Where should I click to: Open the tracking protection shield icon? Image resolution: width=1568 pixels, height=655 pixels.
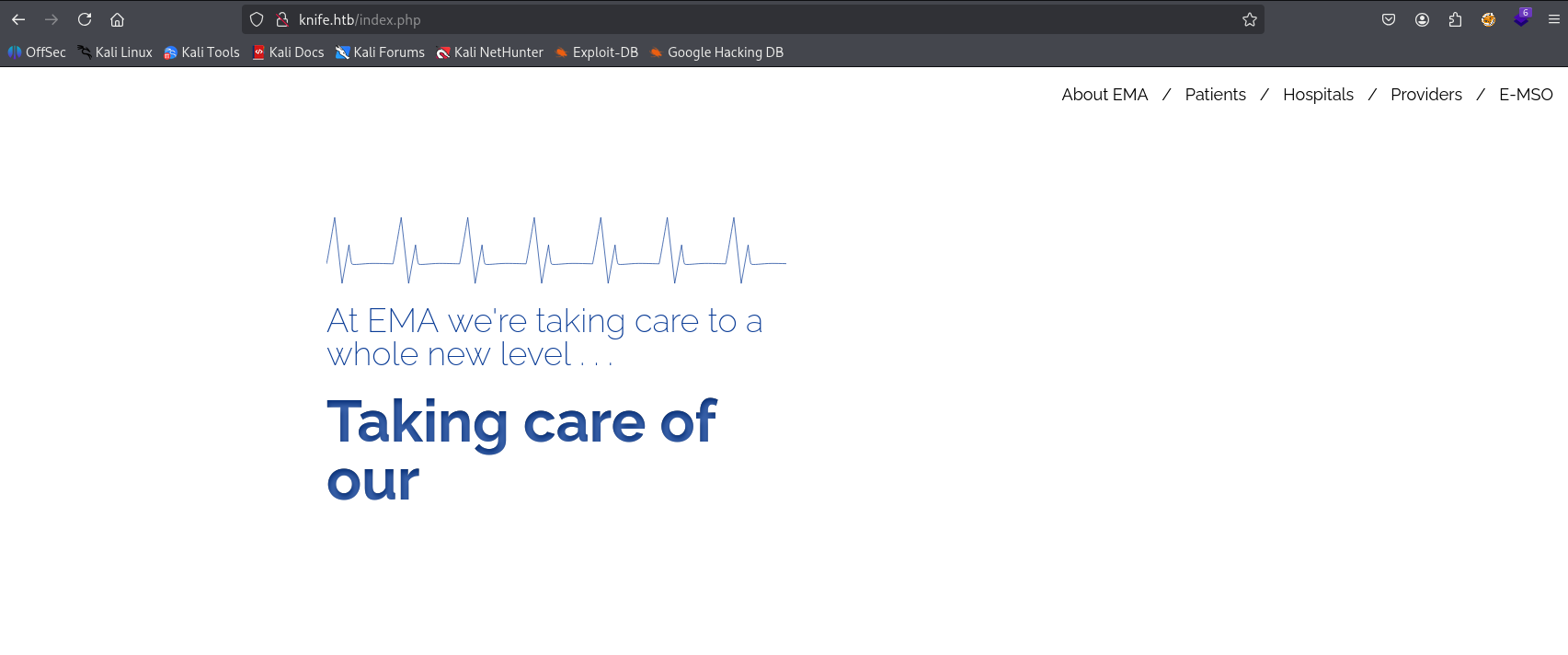coord(257,19)
